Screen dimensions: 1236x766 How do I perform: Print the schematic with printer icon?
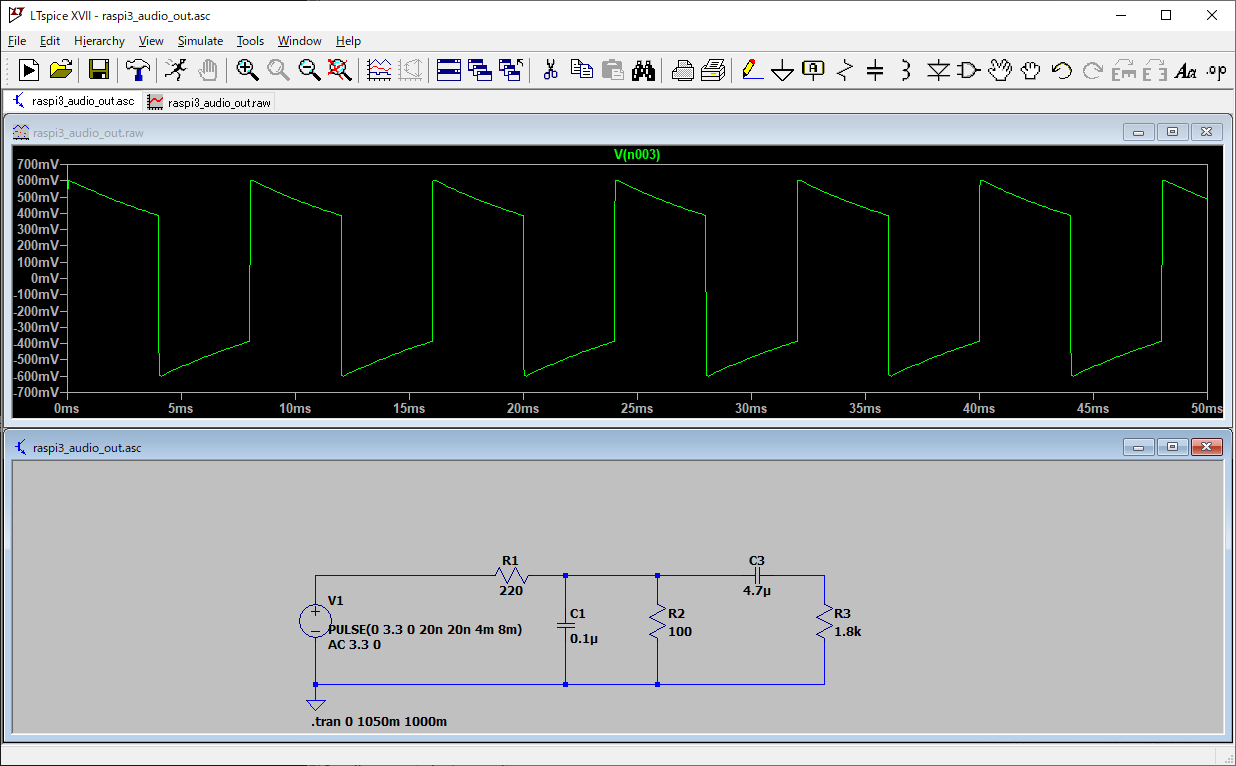click(713, 70)
